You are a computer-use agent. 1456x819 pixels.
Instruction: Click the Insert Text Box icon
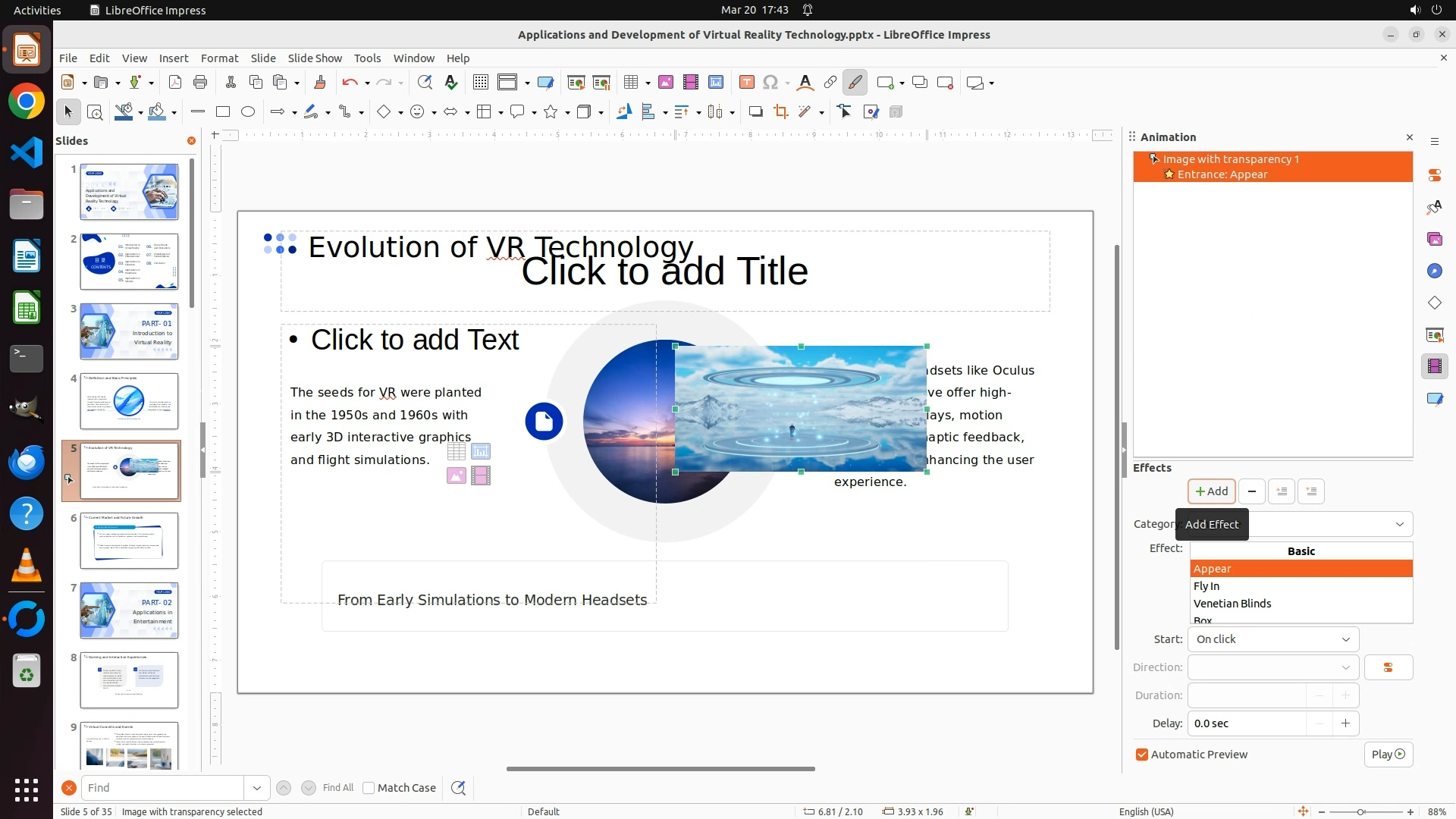(746, 83)
